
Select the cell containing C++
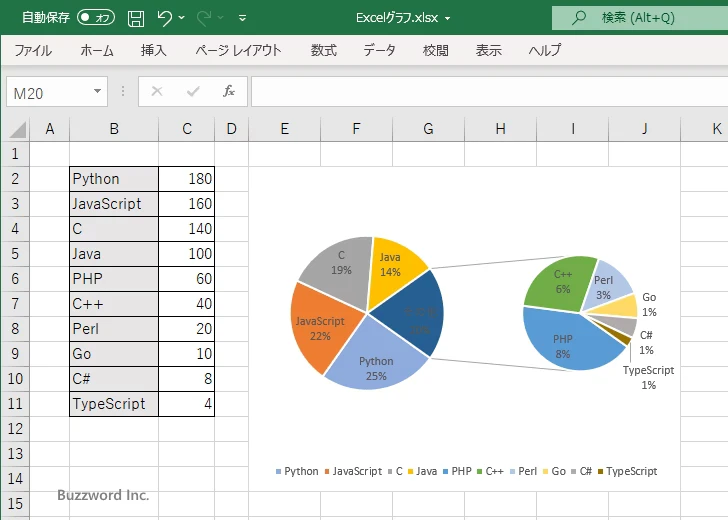coord(114,304)
